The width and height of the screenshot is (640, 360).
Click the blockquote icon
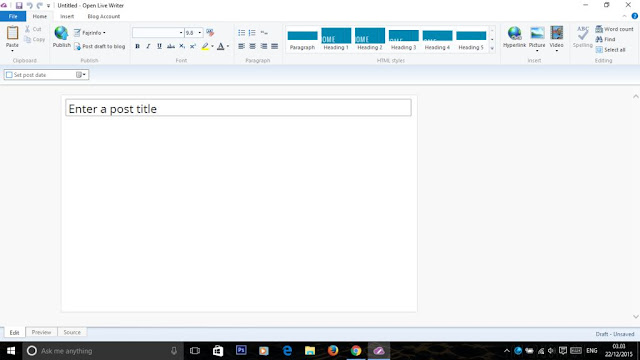pos(264,33)
